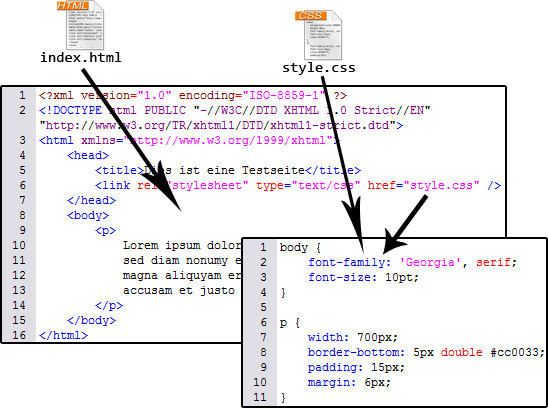
Task: Click the closing body tag on line 15
Action: [92, 321]
